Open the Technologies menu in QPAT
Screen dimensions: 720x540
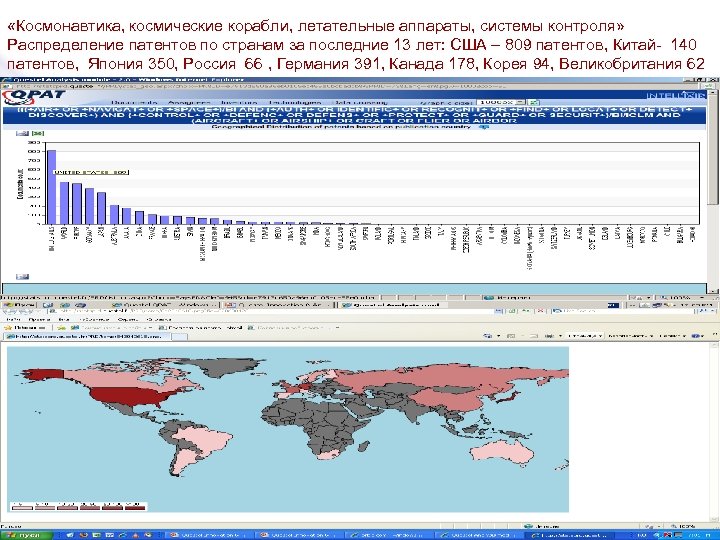[295, 103]
